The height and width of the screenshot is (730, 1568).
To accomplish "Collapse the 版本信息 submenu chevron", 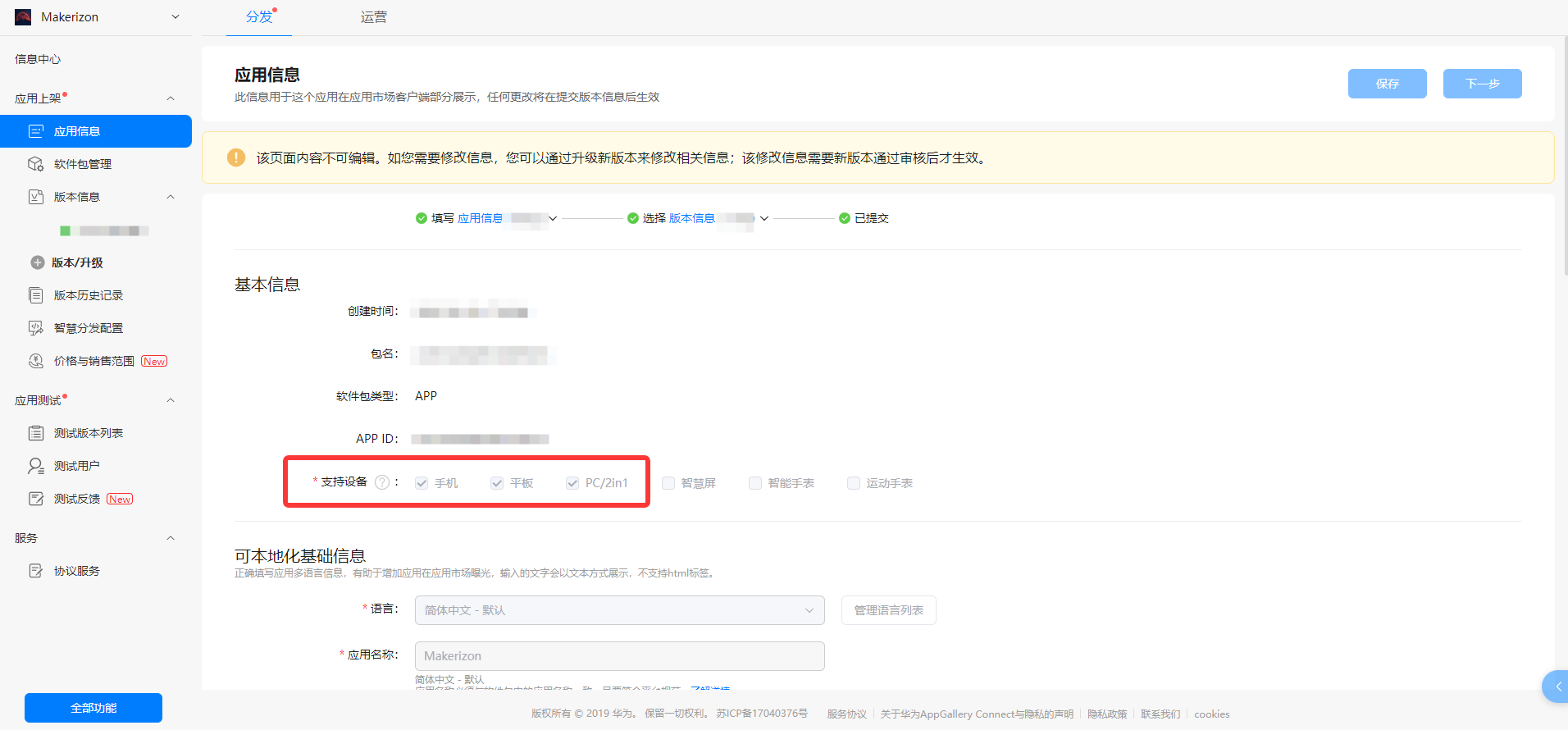I will [x=171, y=197].
